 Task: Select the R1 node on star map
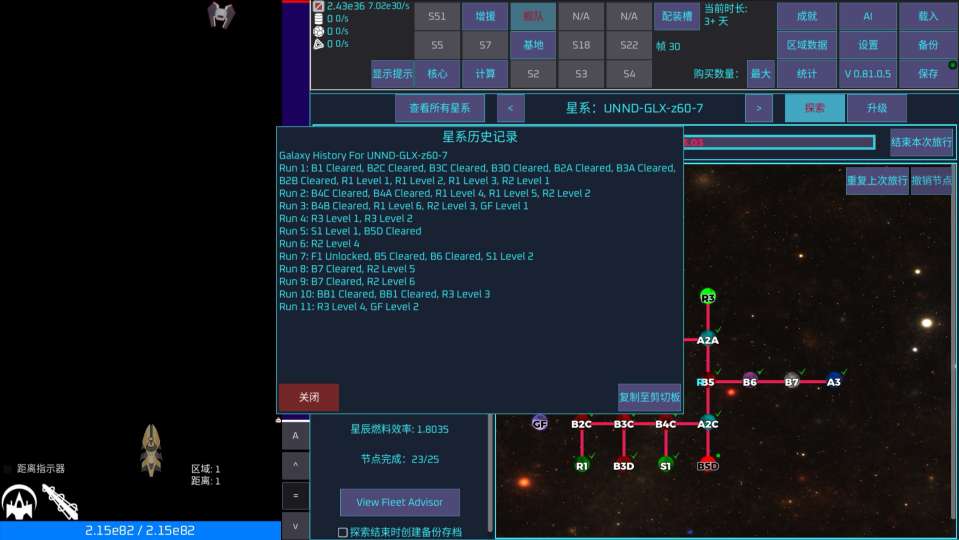[582, 465]
